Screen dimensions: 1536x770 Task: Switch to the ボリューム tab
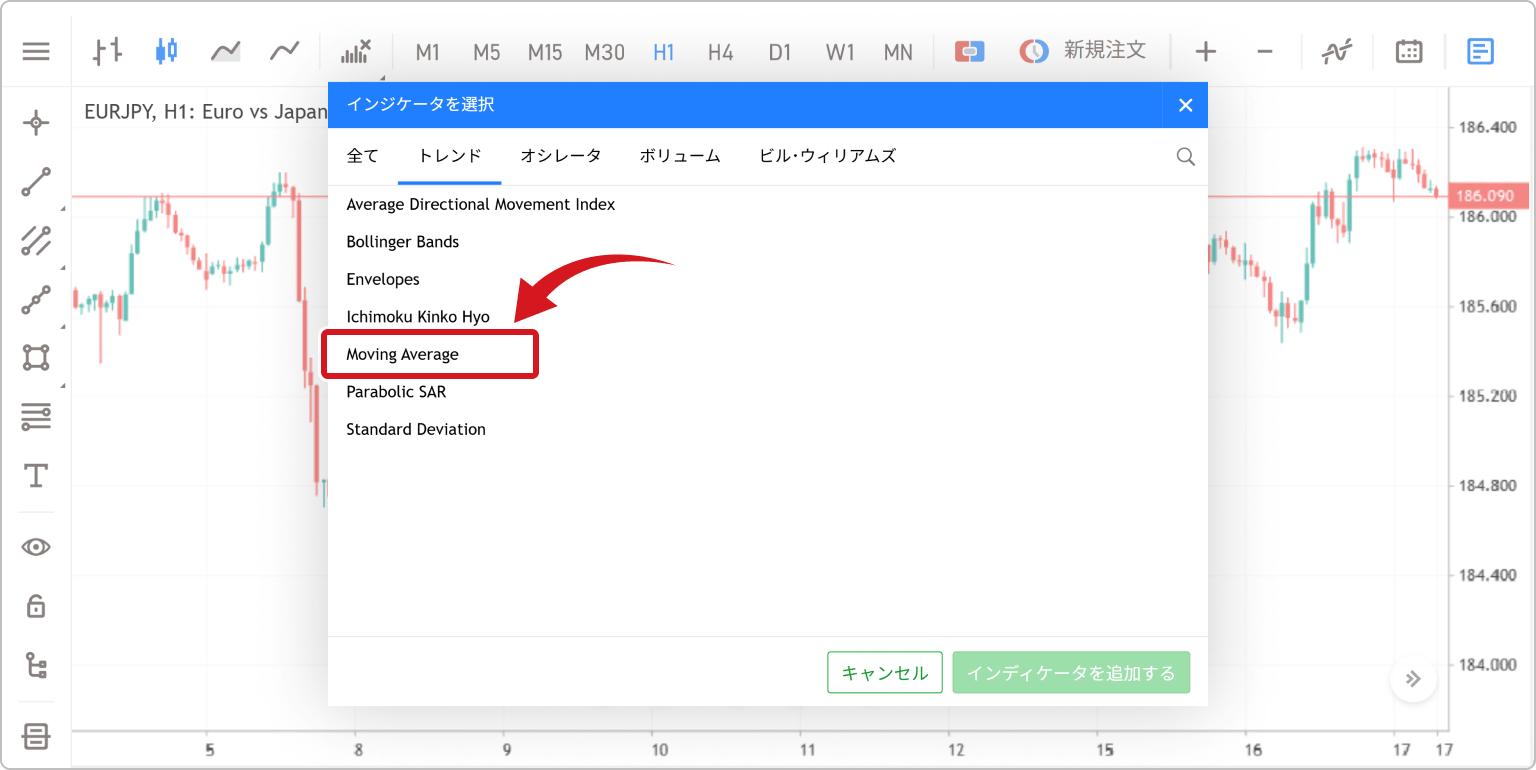tap(680, 156)
